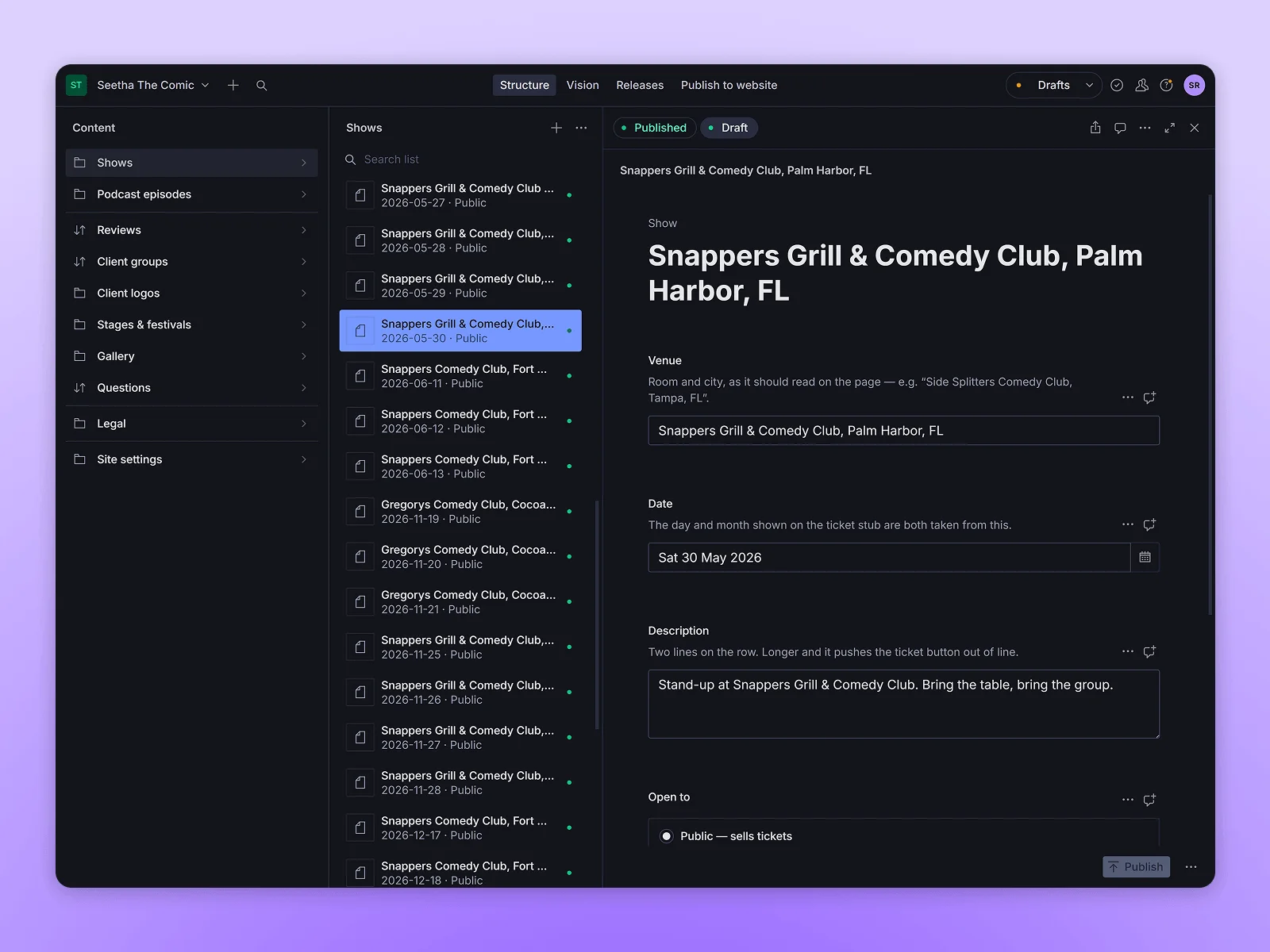Open the Releases tab
1270x952 pixels.
pos(640,85)
